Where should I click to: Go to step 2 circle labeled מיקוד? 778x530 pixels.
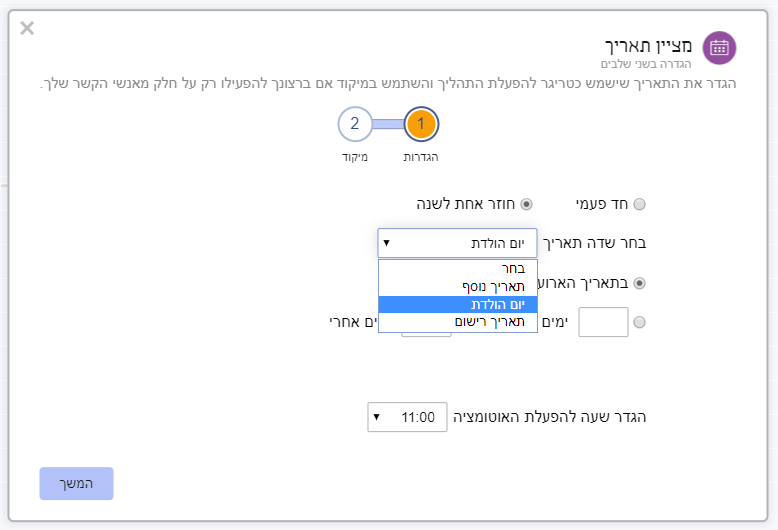coord(355,124)
